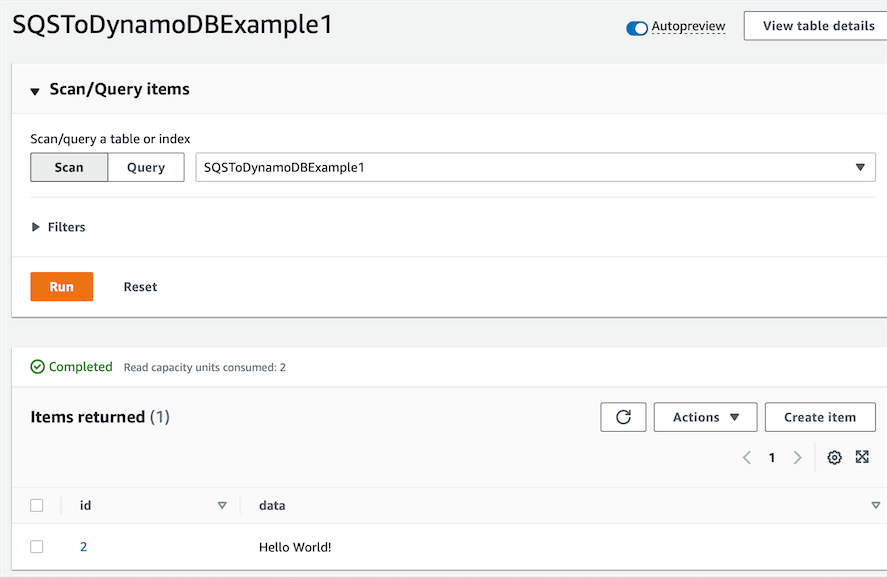Click the data column sort arrow

pyautogui.click(x=876, y=505)
